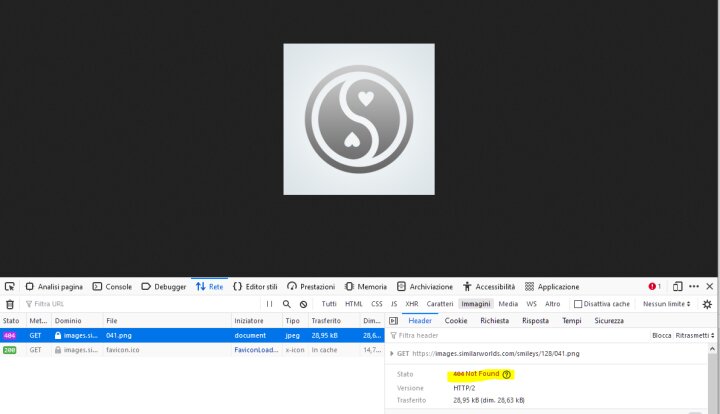
Task: Open the Richiesta details tab
Action: 495,320
